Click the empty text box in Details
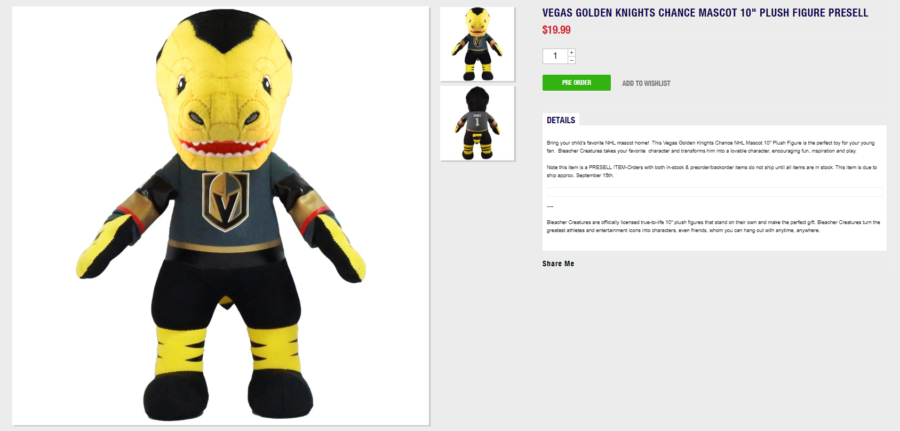Screen dimensions: 900x431 pyautogui.click(x=714, y=192)
